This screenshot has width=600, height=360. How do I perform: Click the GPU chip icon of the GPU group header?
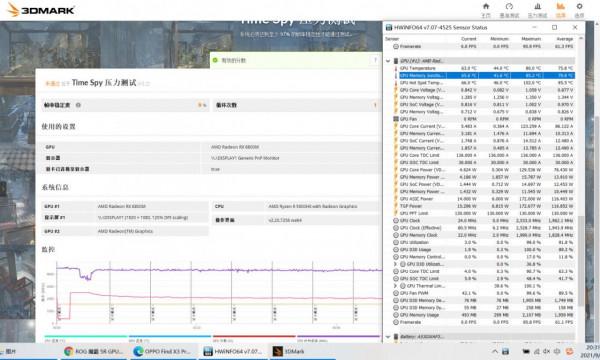tap(396, 61)
